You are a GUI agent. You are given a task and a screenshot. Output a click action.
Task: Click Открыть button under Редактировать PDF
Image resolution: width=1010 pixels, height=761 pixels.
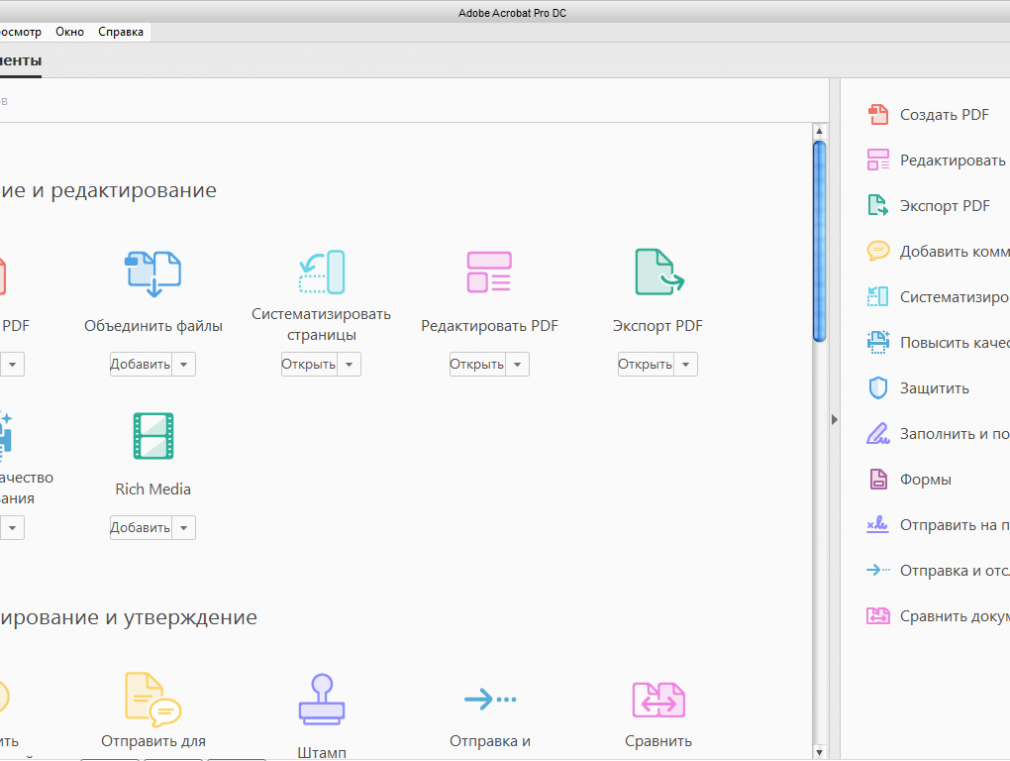coord(477,365)
